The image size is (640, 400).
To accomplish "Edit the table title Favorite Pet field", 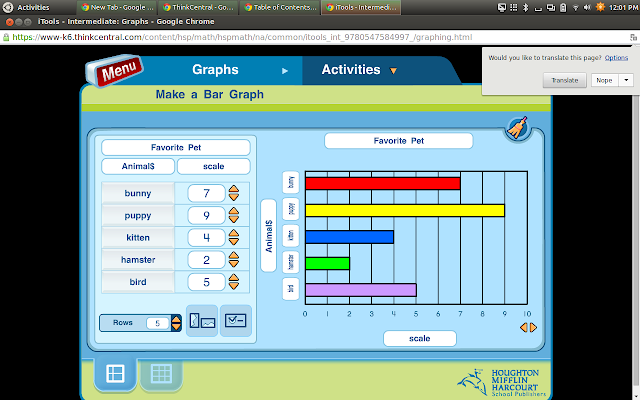I will click(x=176, y=147).
